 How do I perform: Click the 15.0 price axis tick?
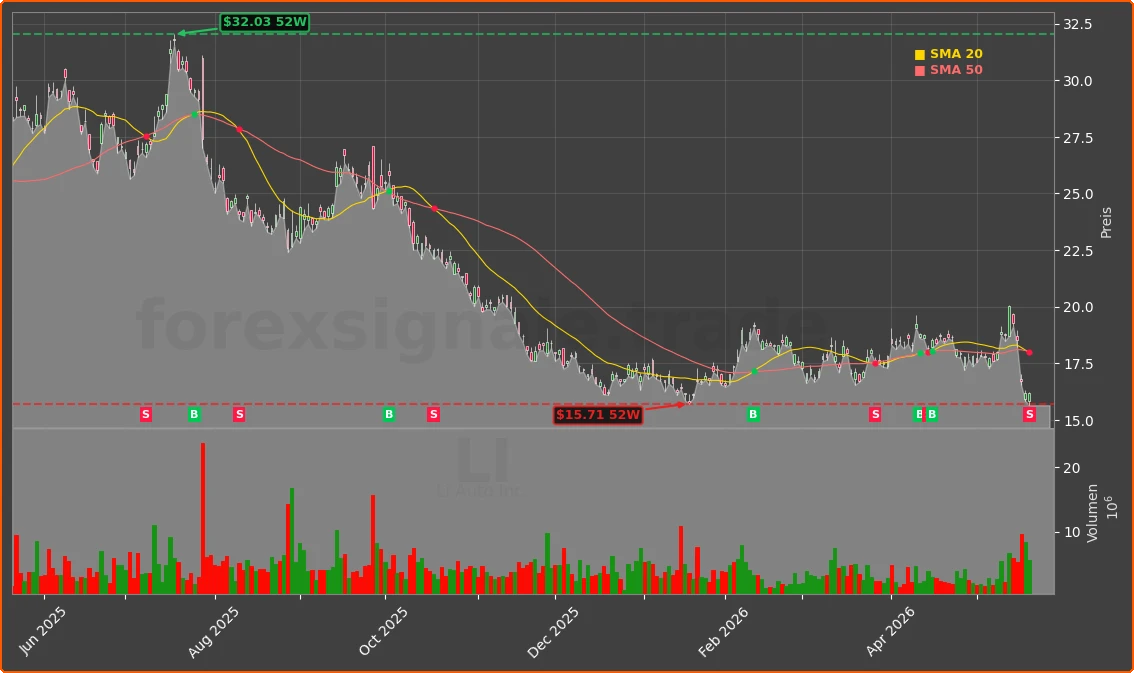click(1078, 421)
